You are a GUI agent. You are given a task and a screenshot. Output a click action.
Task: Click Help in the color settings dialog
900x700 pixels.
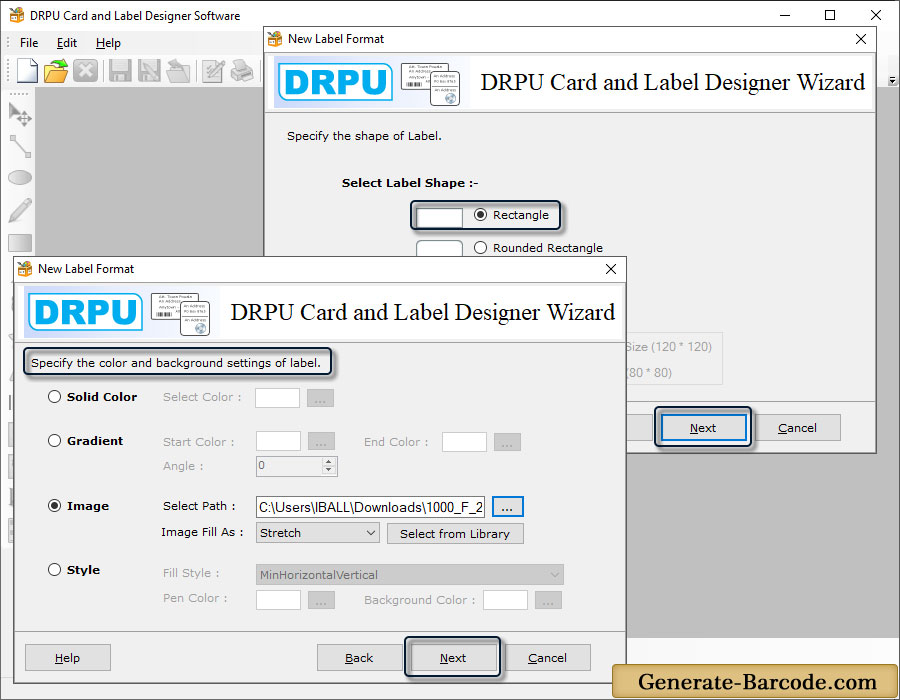[68, 658]
